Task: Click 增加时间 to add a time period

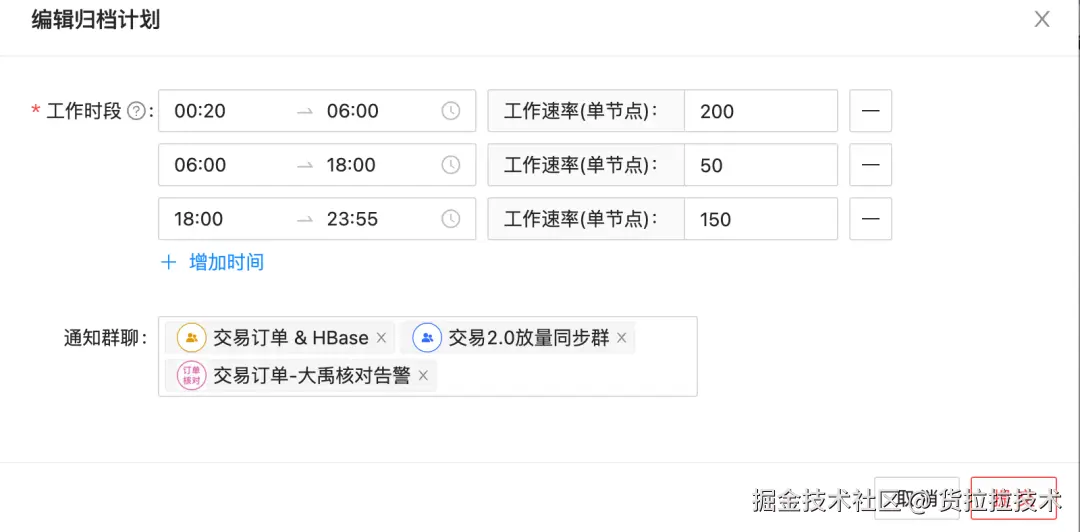Action: coord(213,263)
